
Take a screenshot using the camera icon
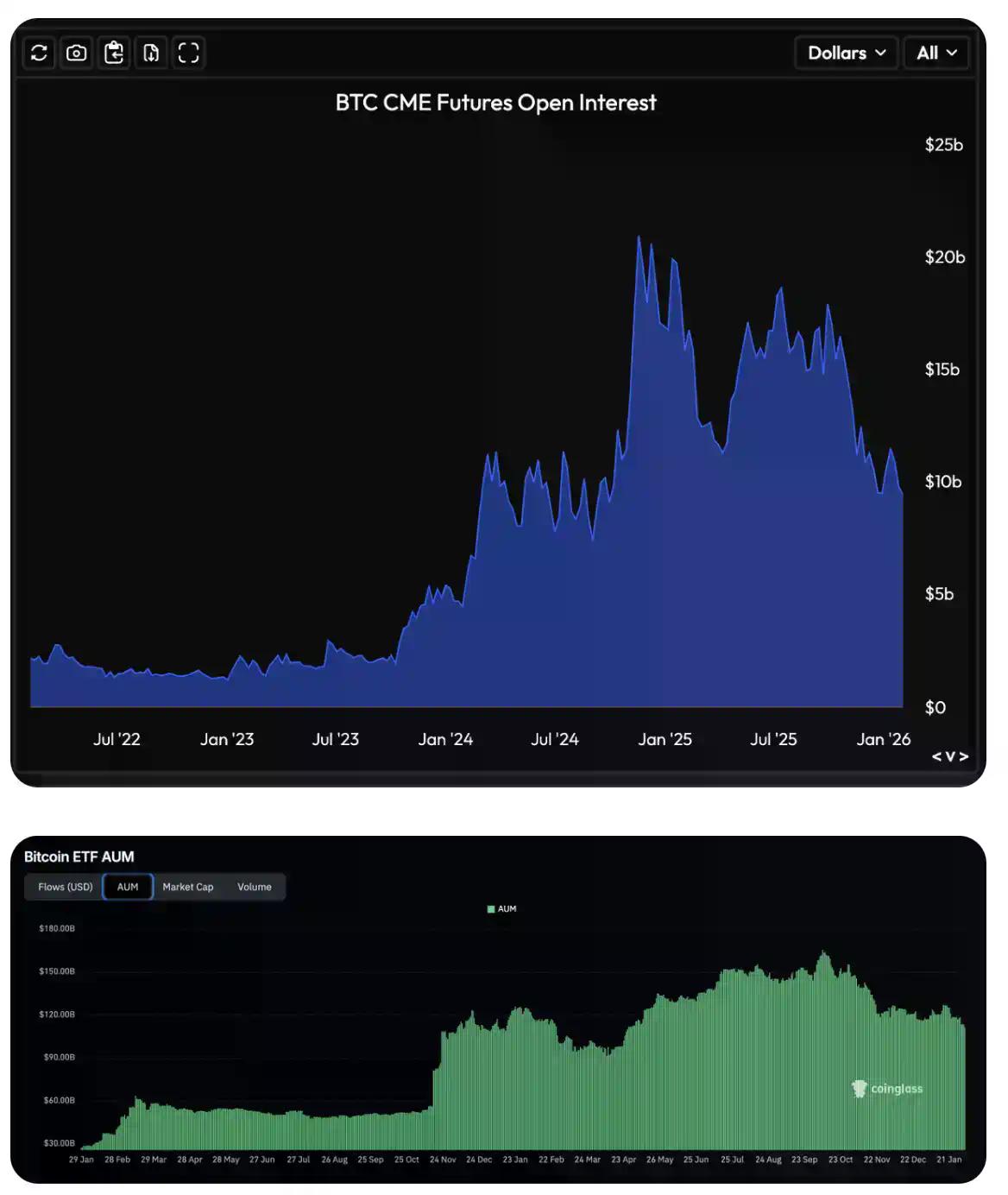click(x=76, y=53)
